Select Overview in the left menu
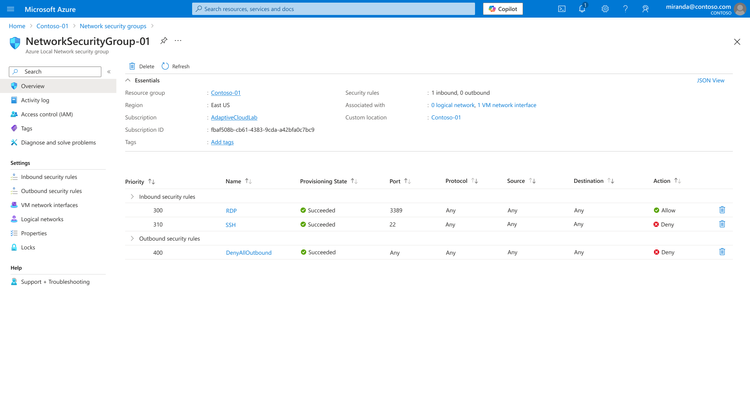 tap(58, 86)
